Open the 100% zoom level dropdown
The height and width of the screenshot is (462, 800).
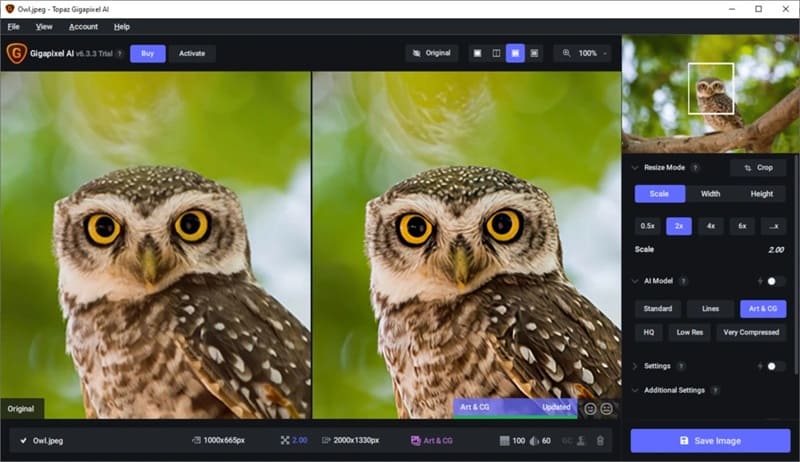click(x=592, y=53)
